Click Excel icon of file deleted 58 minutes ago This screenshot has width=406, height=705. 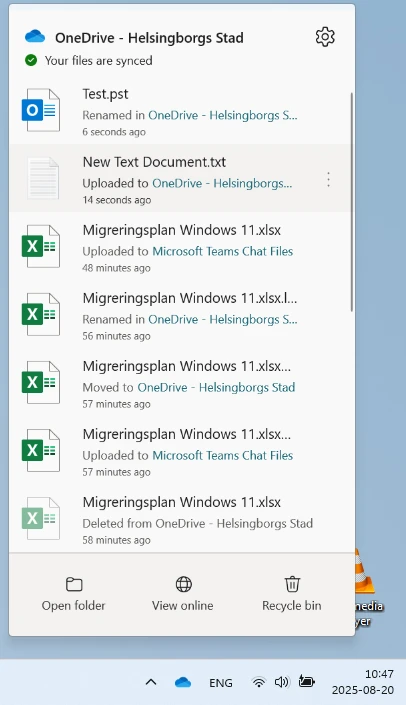(x=40, y=518)
